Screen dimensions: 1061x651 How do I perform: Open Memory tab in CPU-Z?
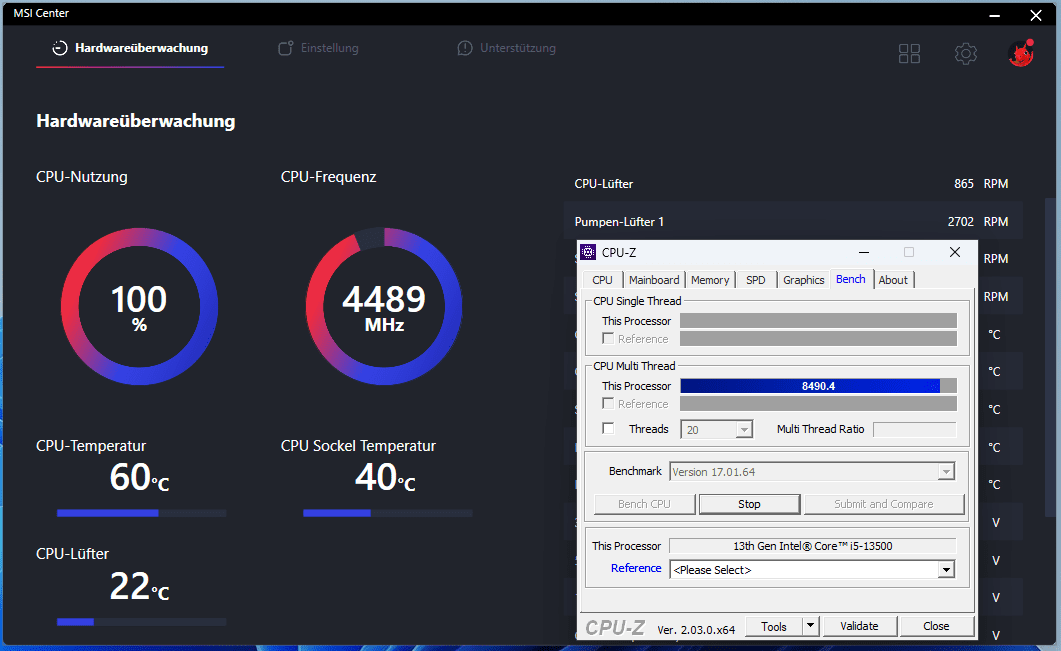[x=710, y=280]
